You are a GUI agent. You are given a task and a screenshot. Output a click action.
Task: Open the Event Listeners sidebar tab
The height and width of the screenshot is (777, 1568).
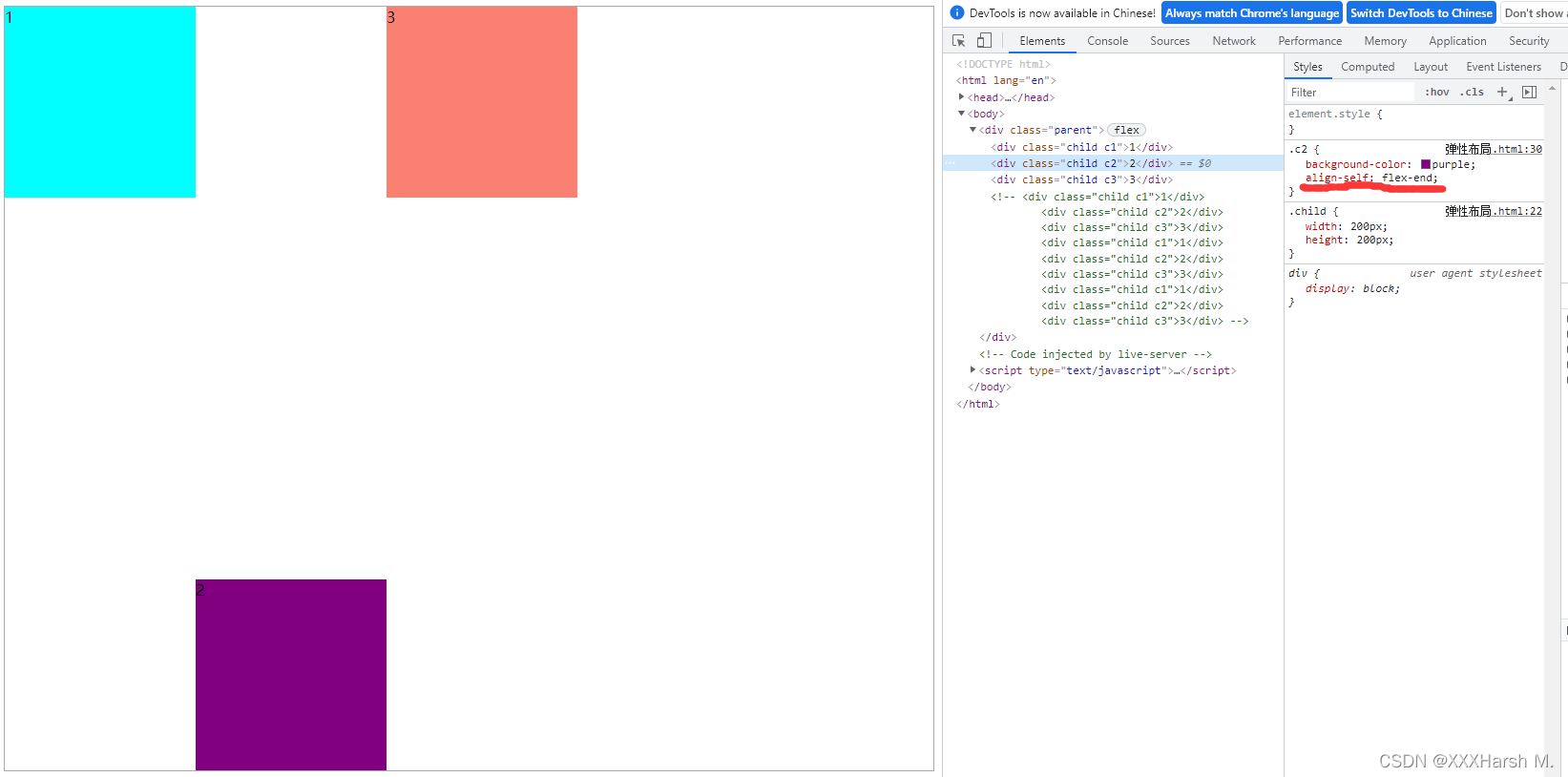(1503, 67)
